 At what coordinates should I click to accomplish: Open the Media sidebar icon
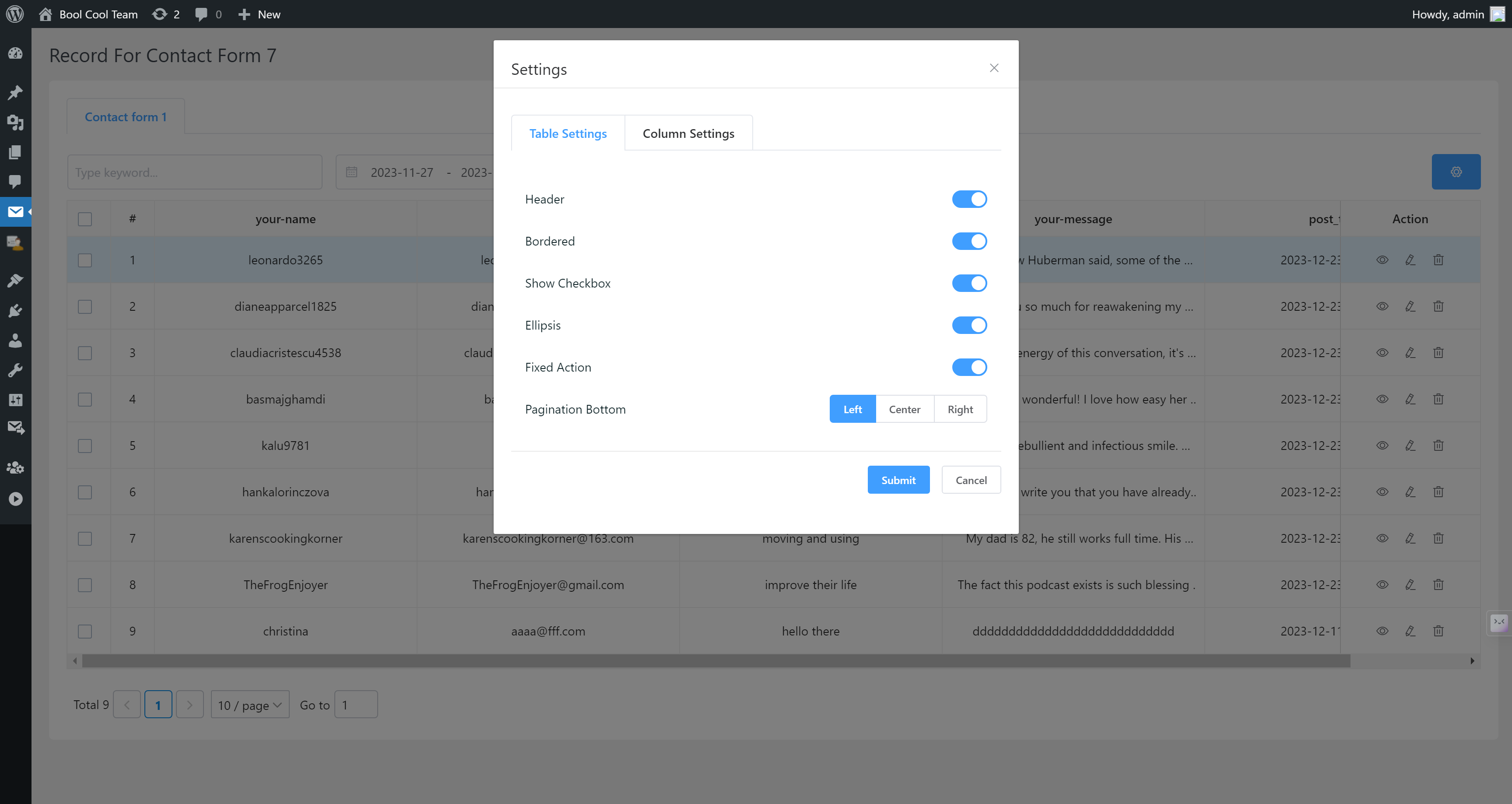[x=15, y=122]
